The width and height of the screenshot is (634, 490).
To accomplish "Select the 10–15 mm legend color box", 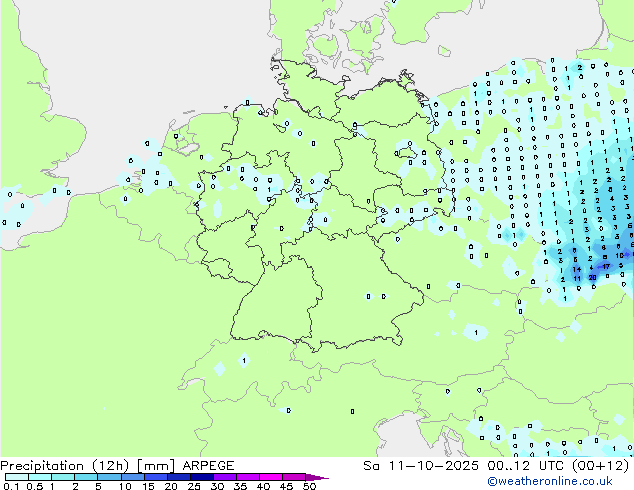I will pyautogui.click(x=132, y=477).
